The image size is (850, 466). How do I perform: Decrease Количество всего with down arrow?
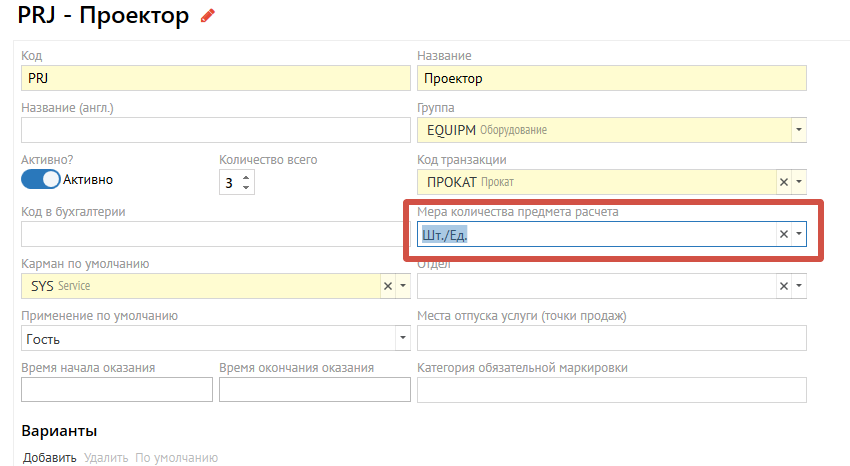tap(247, 188)
